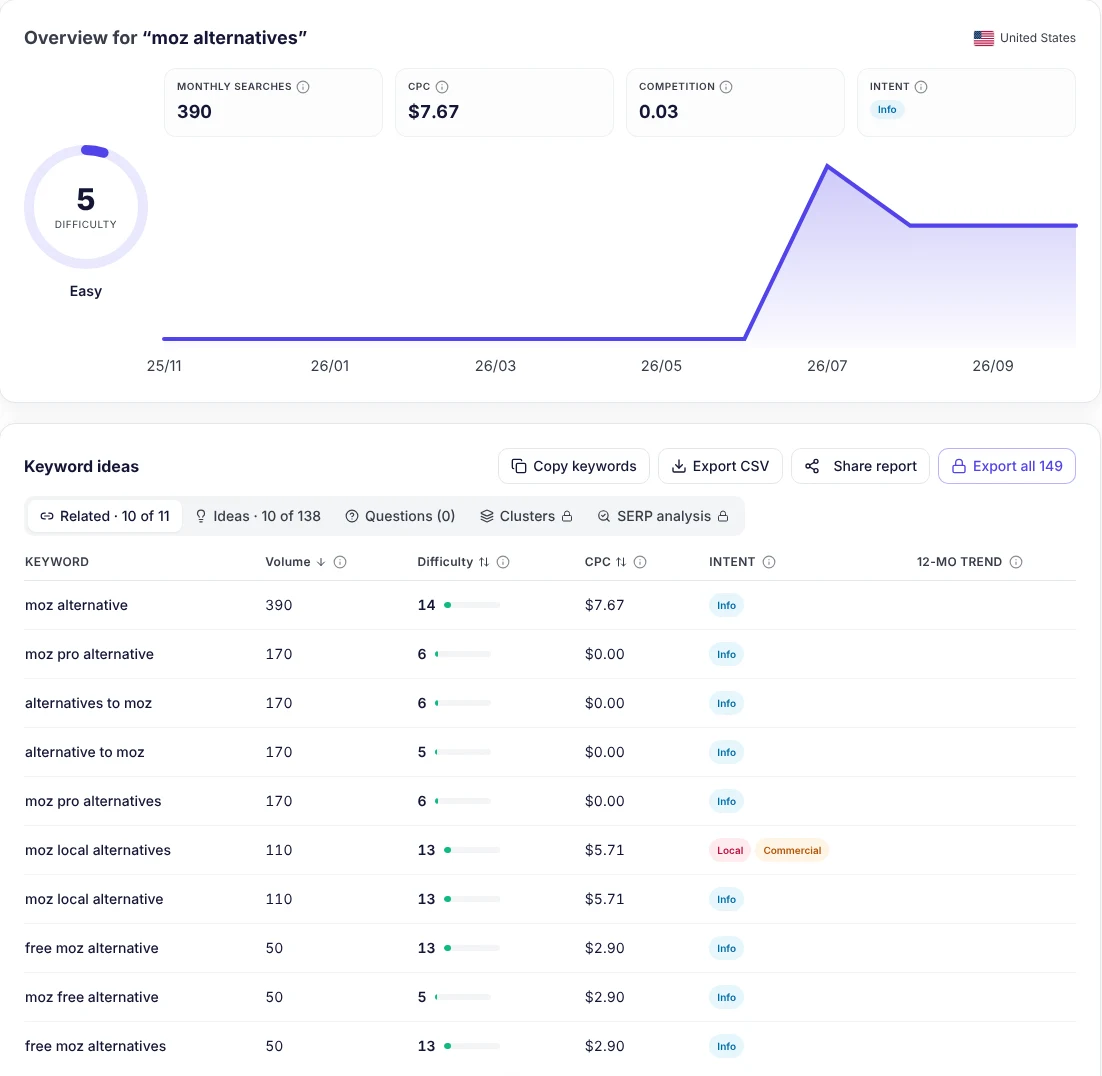Click the keyword 'alternative to moz'

[x=84, y=752]
